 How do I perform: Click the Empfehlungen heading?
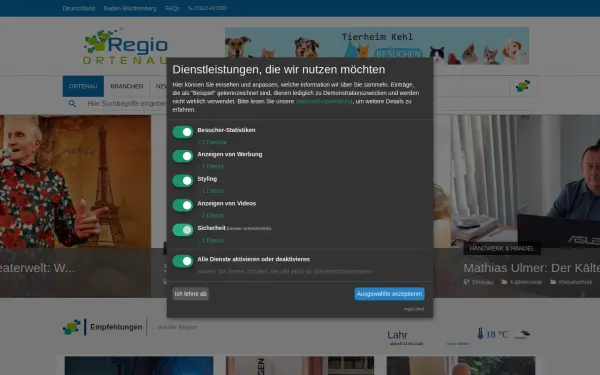116,327
